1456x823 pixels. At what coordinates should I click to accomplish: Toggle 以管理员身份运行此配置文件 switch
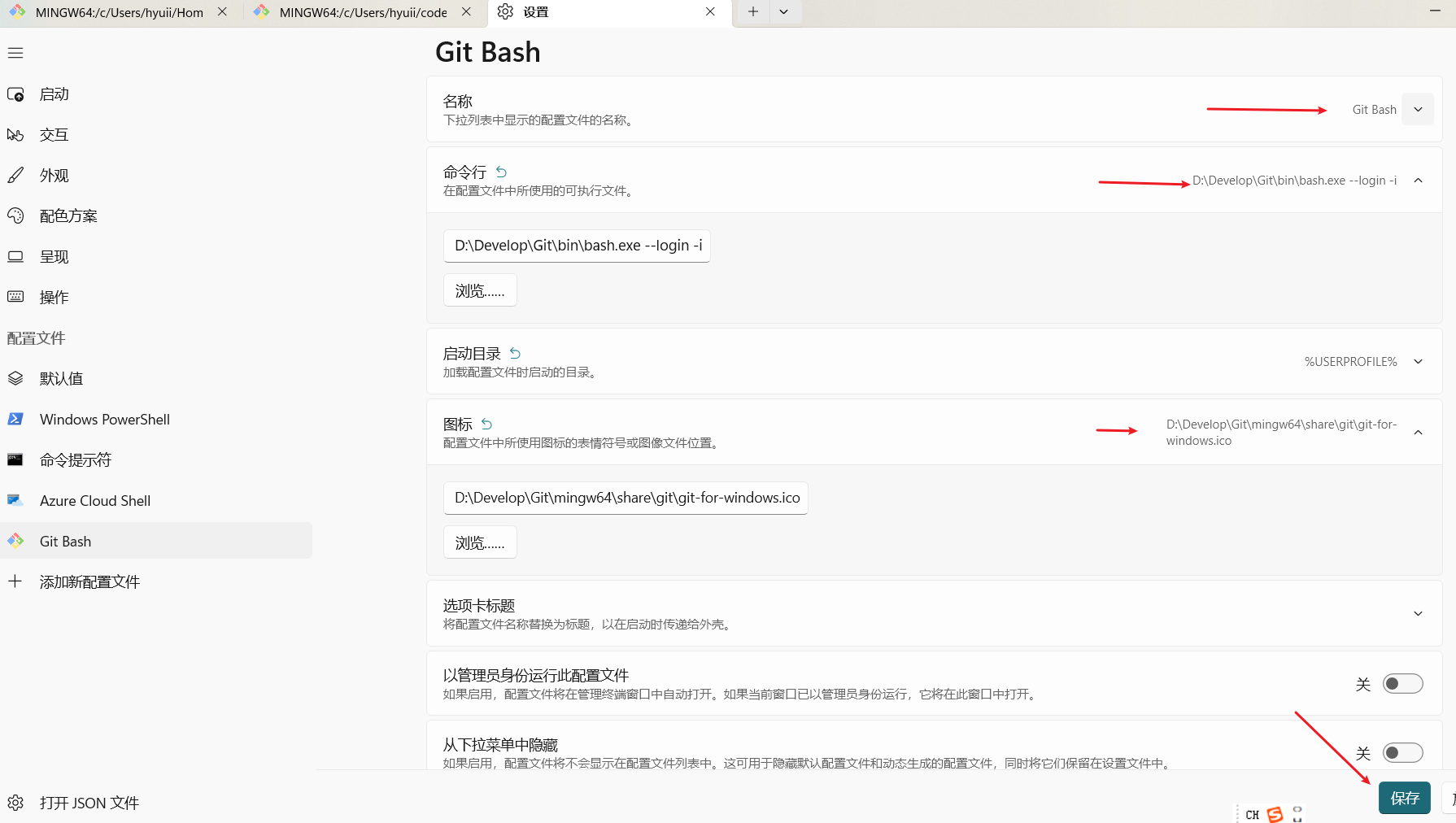click(1402, 684)
